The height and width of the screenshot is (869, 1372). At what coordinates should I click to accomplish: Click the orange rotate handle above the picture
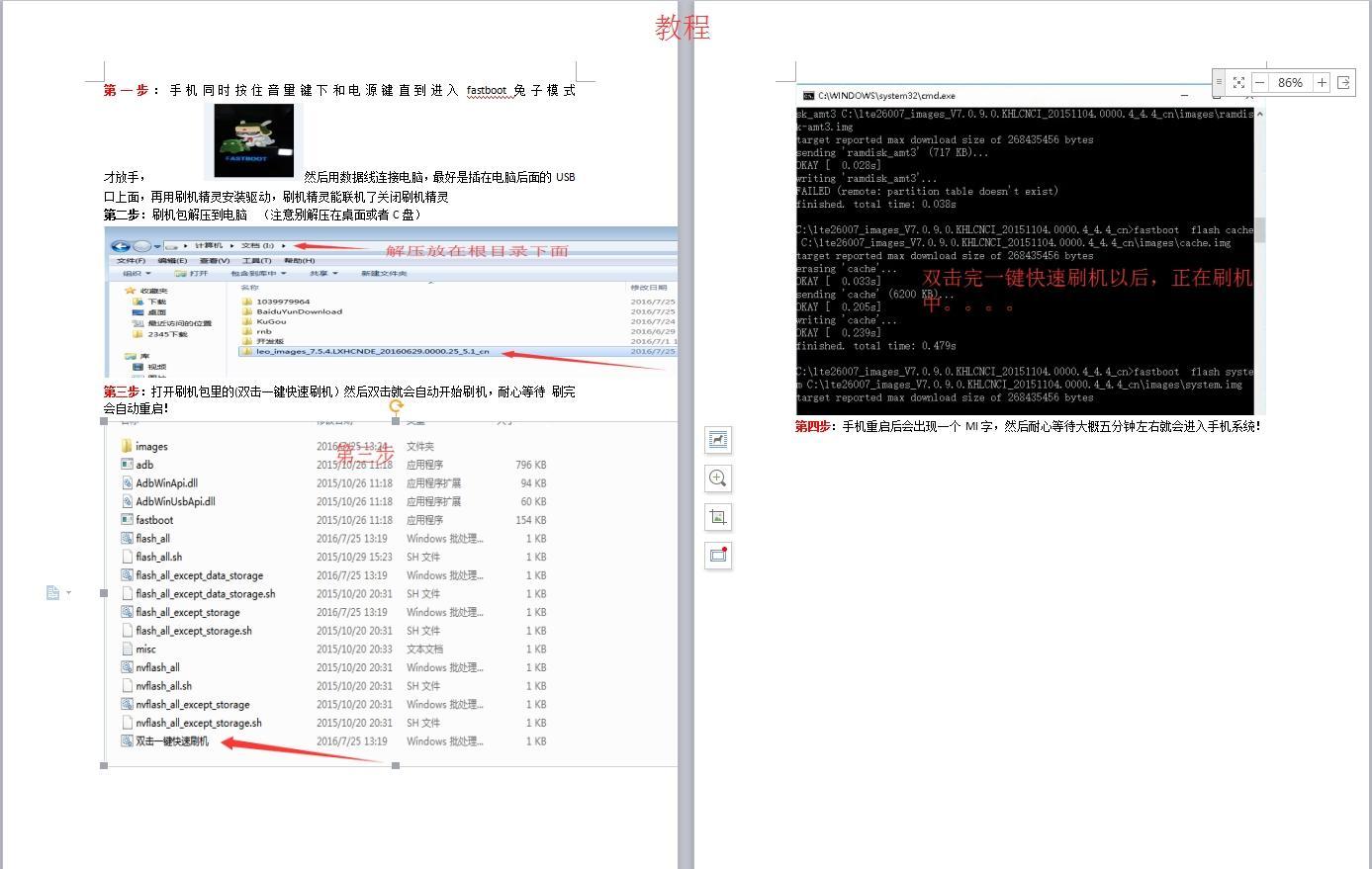point(397,405)
